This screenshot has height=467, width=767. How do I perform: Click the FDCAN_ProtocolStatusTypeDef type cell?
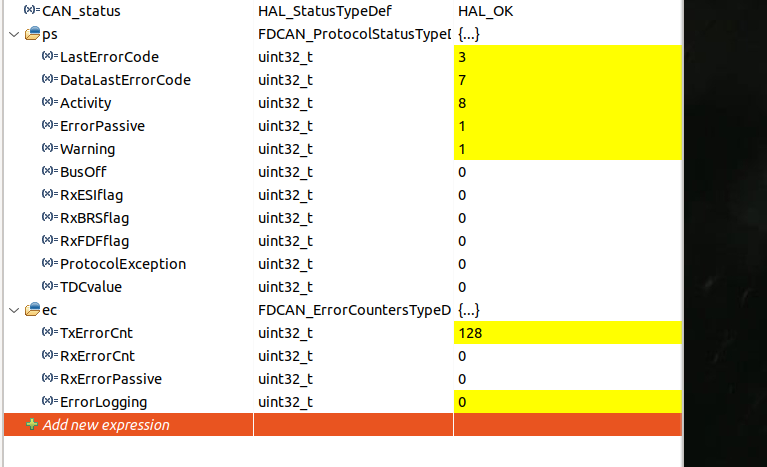tap(353, 34)
